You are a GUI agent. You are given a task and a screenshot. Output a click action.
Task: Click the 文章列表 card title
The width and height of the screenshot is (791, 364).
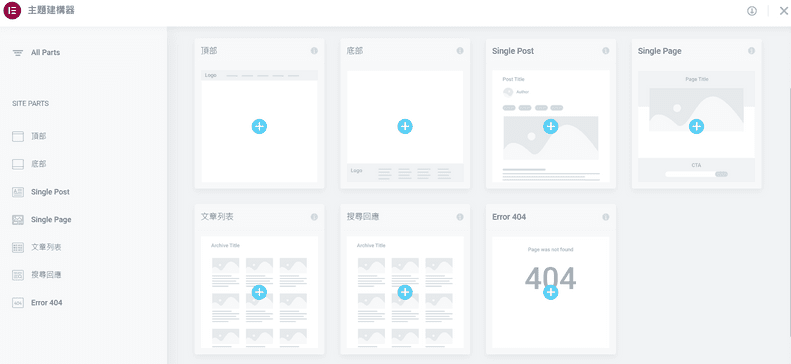point(217,217)
